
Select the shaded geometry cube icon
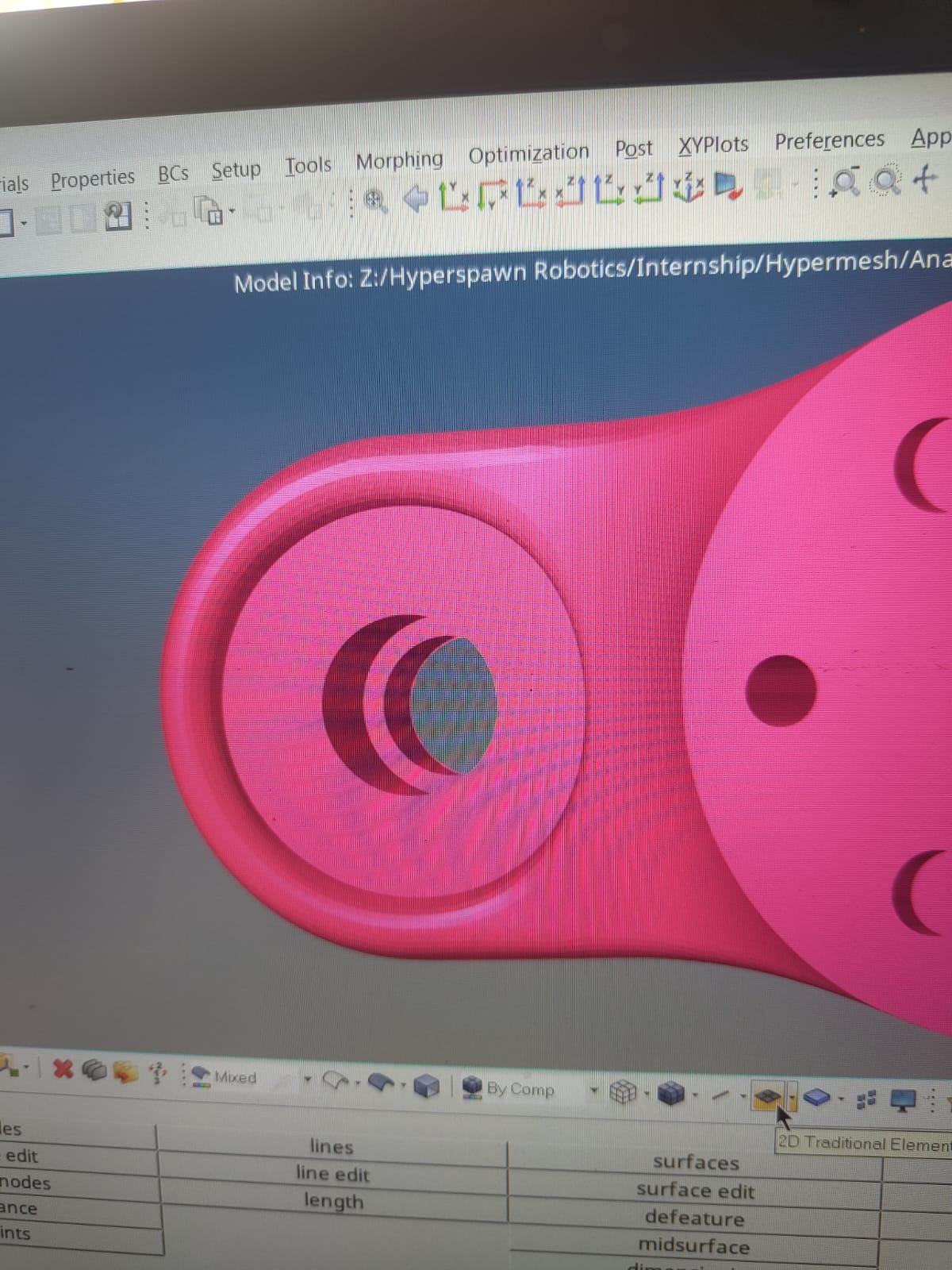[x=427, y=1086]
